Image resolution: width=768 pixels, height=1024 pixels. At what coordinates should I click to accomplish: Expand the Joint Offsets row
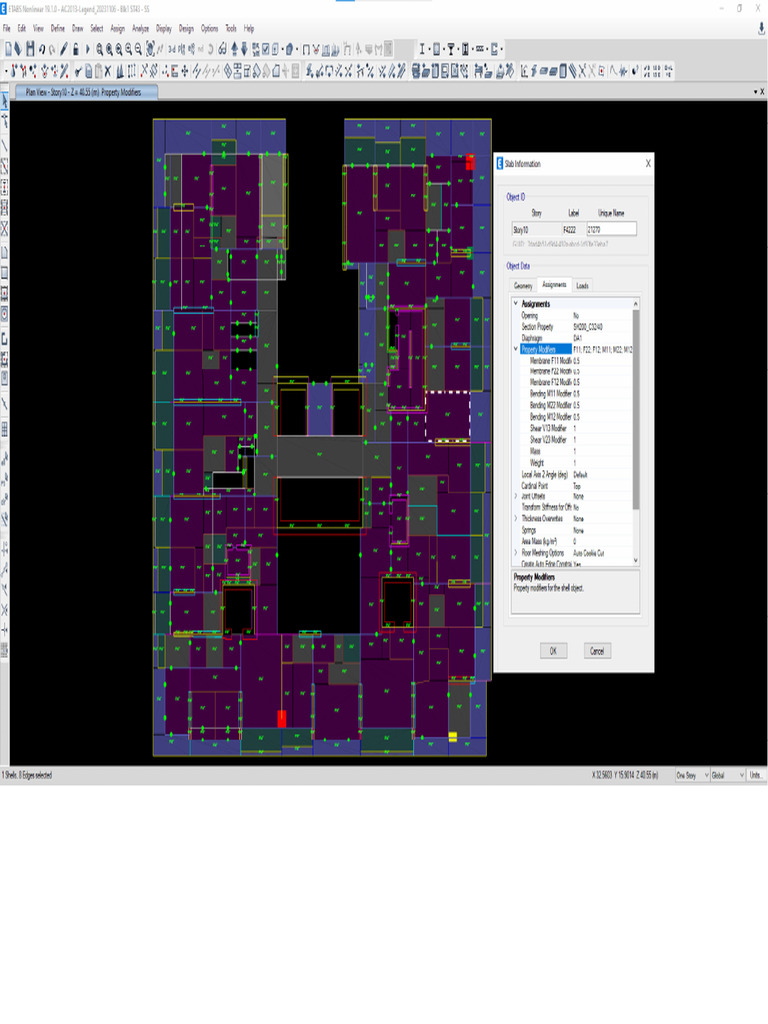(x=516, y=496)
